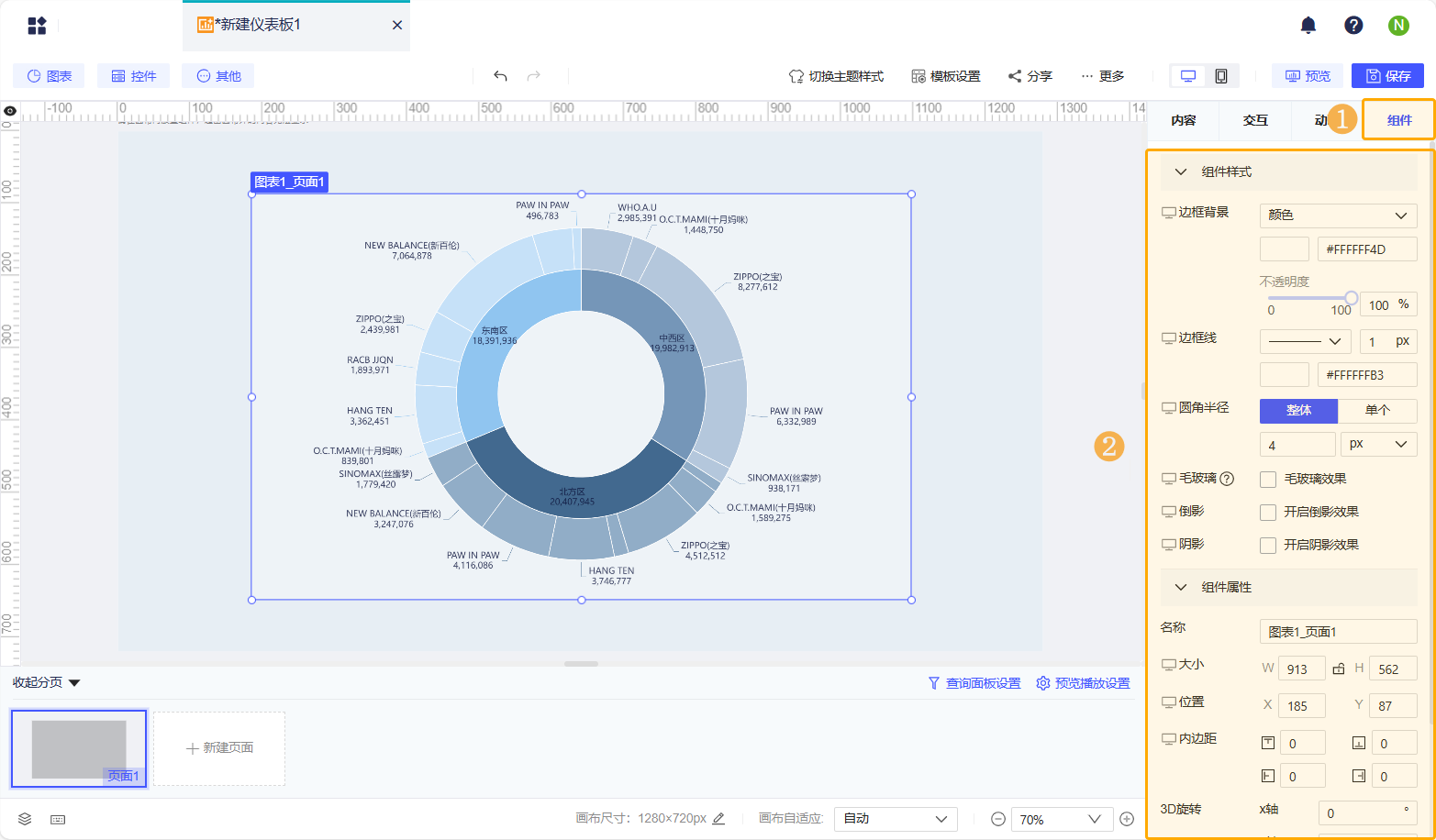Pick the 边框背景 color swatch
Screen dimensions: 1436x840
click(x=1285, y=249)
